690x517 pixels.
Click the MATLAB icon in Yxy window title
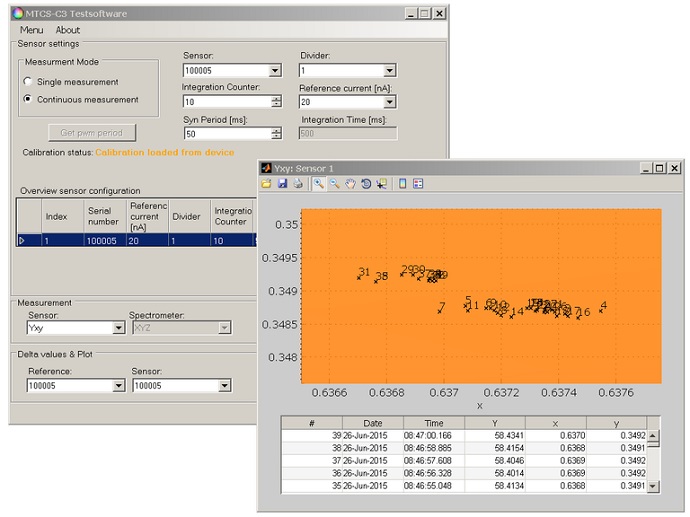click(x=266, y=168)
